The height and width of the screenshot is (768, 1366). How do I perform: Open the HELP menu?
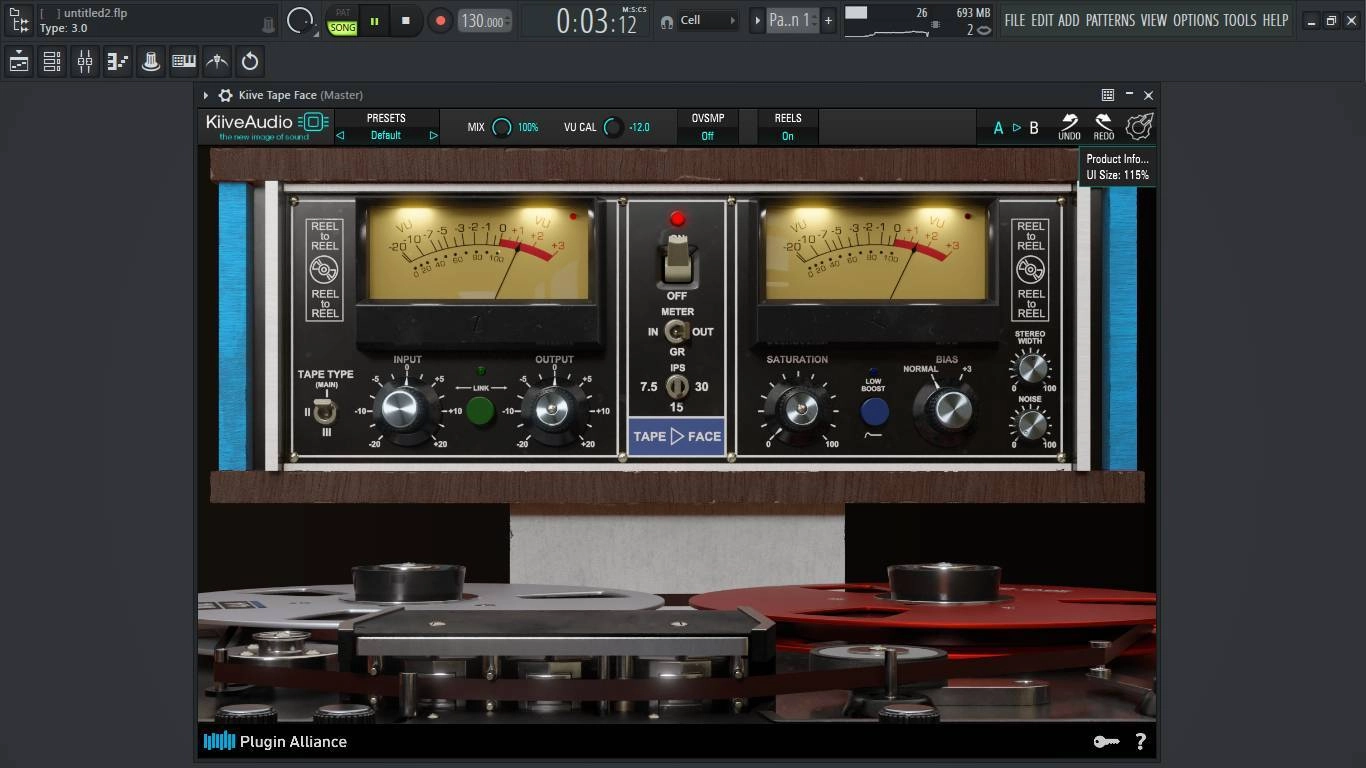(x=1275, y=20)
